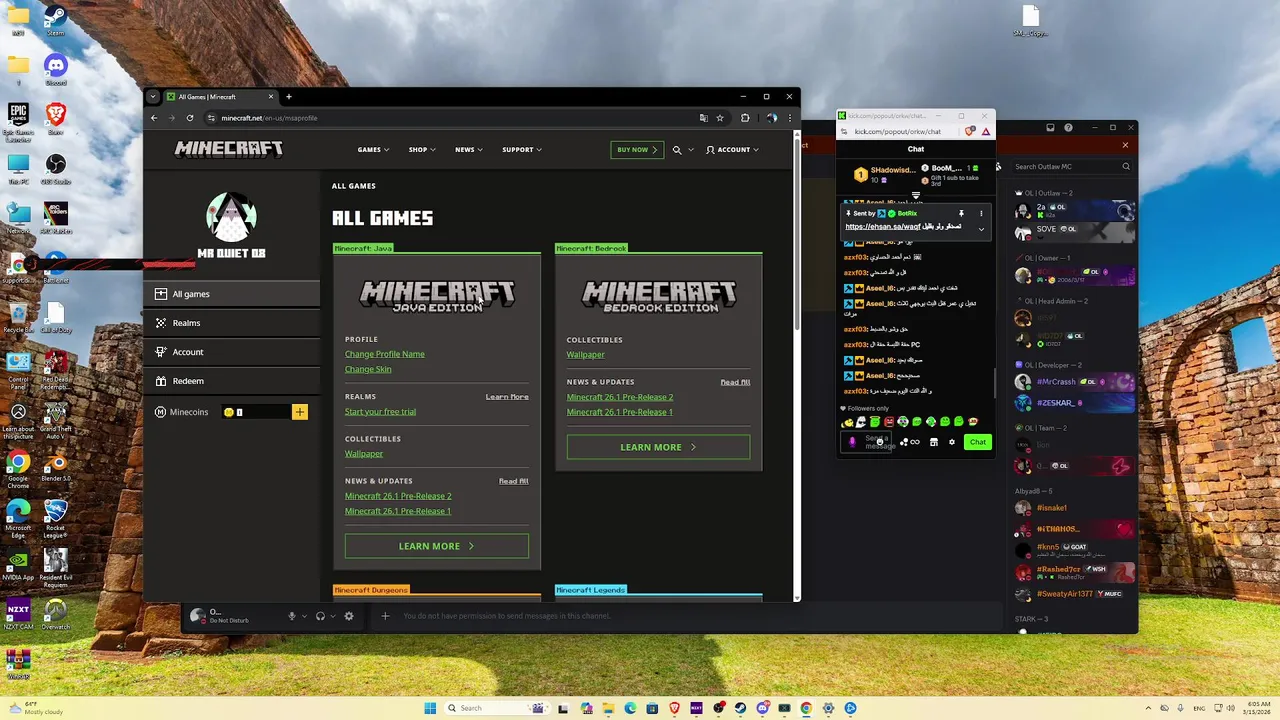The height and width of the screenshot is (720, 1280).
Task: Open File Explorer from the taskbar
Action: (608, 708)
